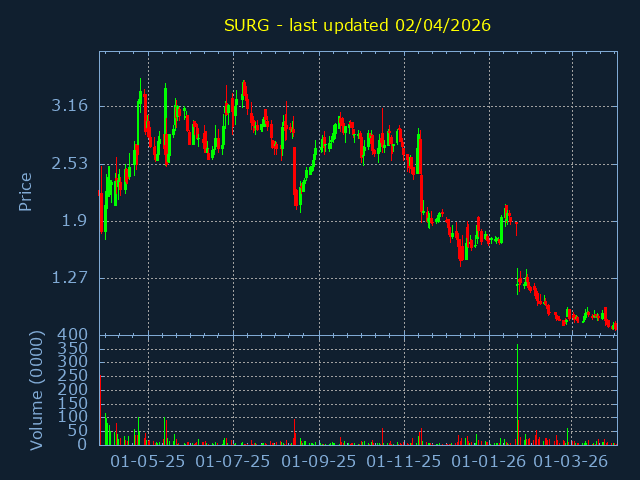
Task: Click the 01-07-25 date axis label
Action: pyautogui.click(x=233, y=462)
